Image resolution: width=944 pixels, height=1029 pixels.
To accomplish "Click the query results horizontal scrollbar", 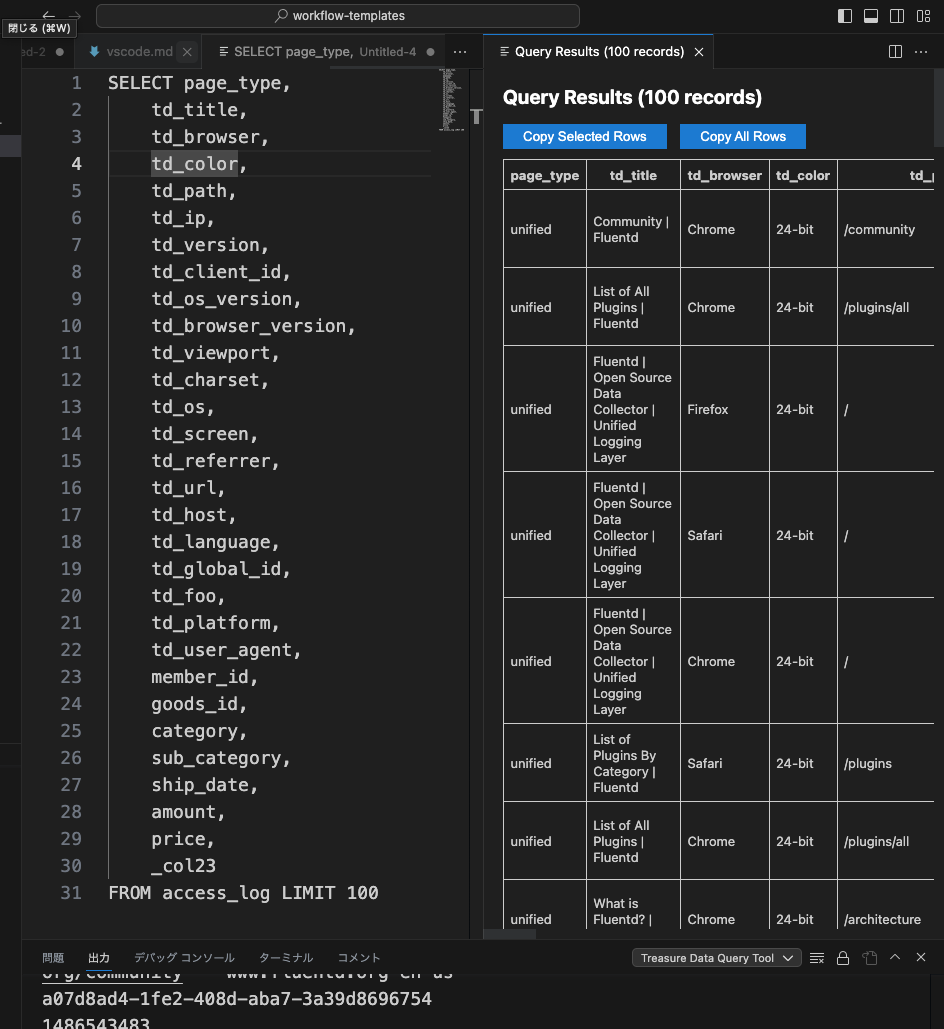I will tap(510, 934).
